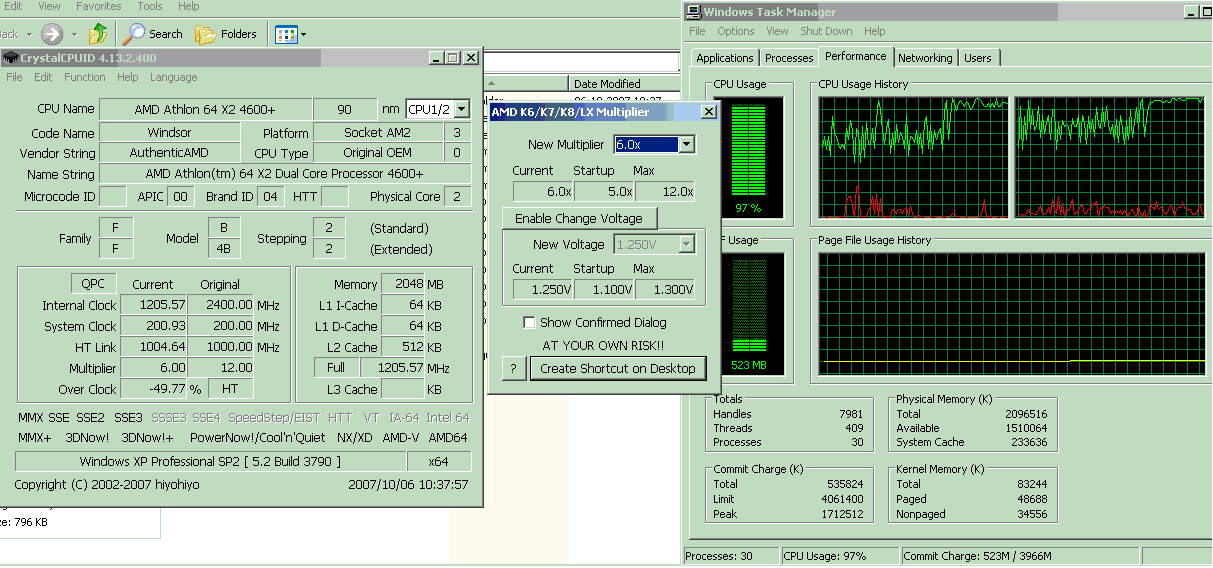Open the Views dropdown arrow in Explorer
Image resolution: width=1213 pixels, height=568 pixels.
[x=303, y=35]
